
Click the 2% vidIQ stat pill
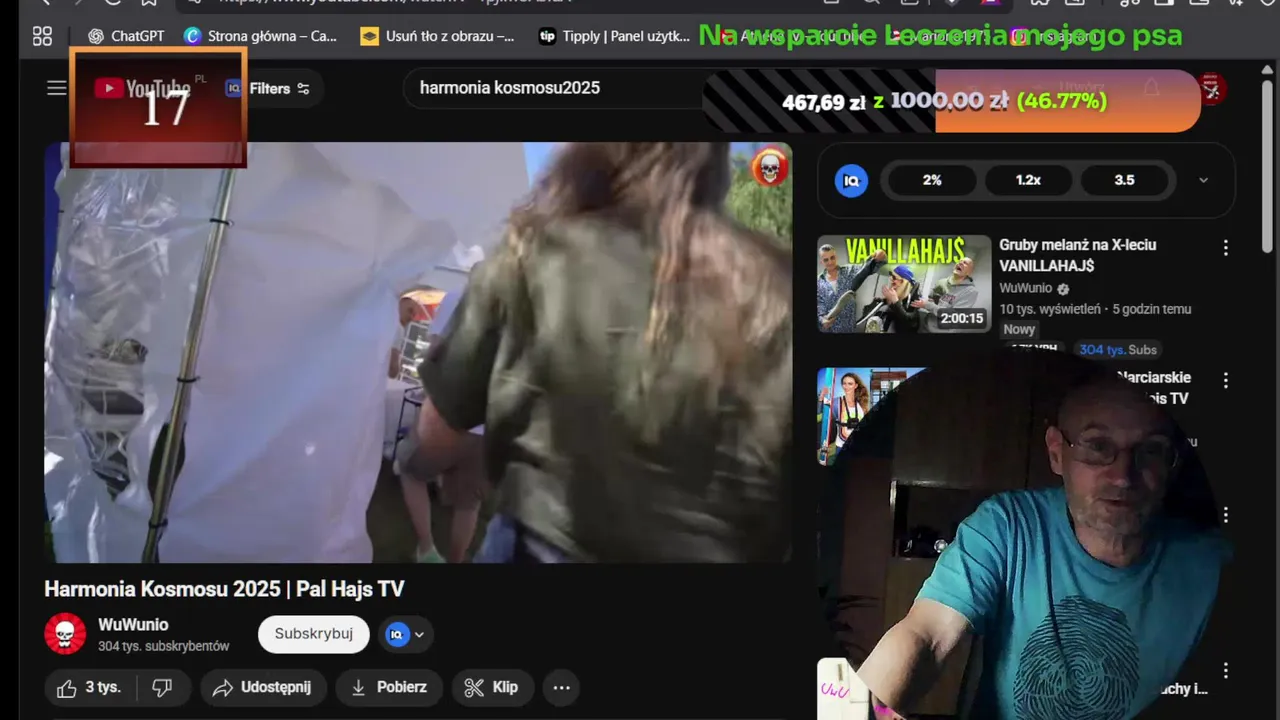[932, 180]
